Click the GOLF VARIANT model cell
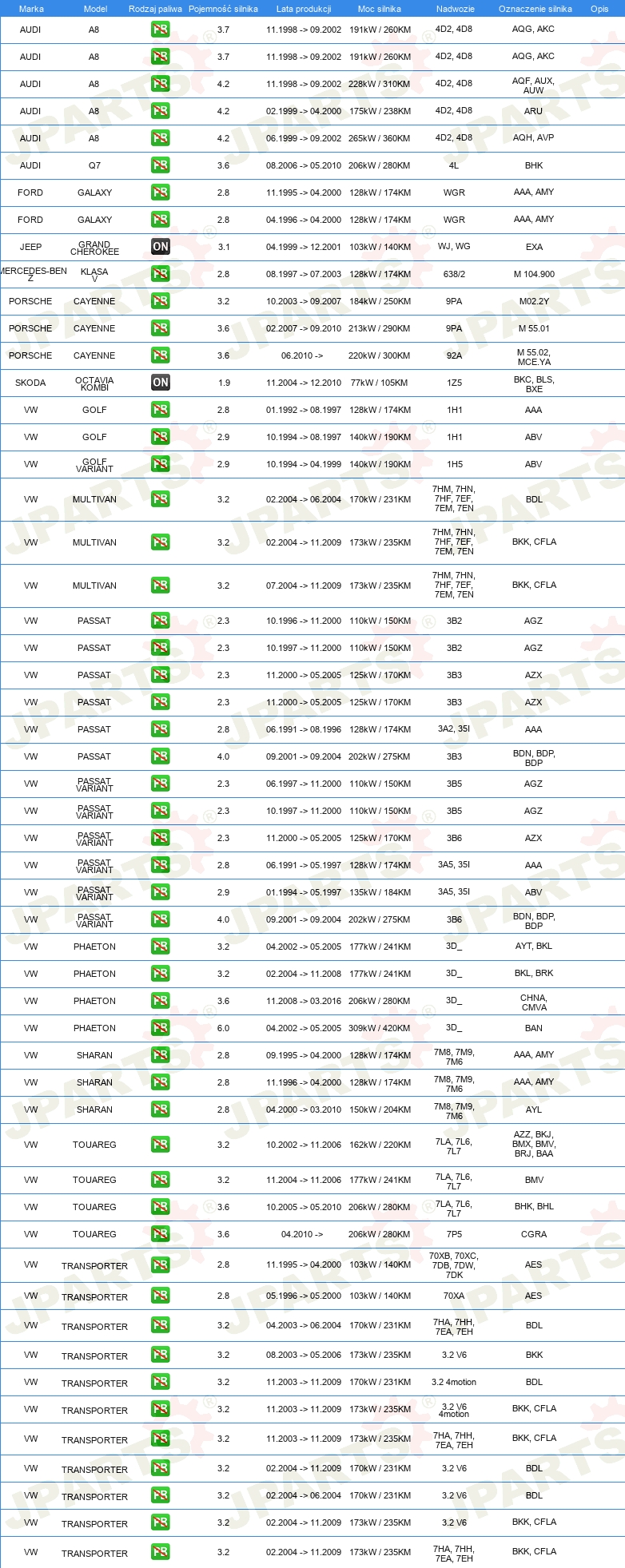Viewport: 625px width, 1568px height. point(94,465)
